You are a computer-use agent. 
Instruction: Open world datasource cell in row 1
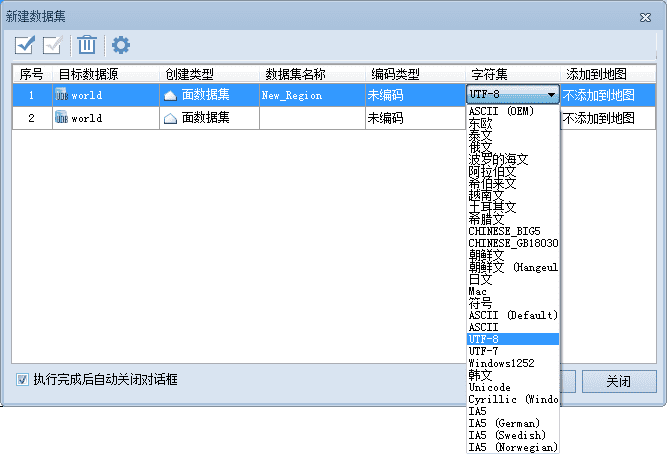pos(105,95)
